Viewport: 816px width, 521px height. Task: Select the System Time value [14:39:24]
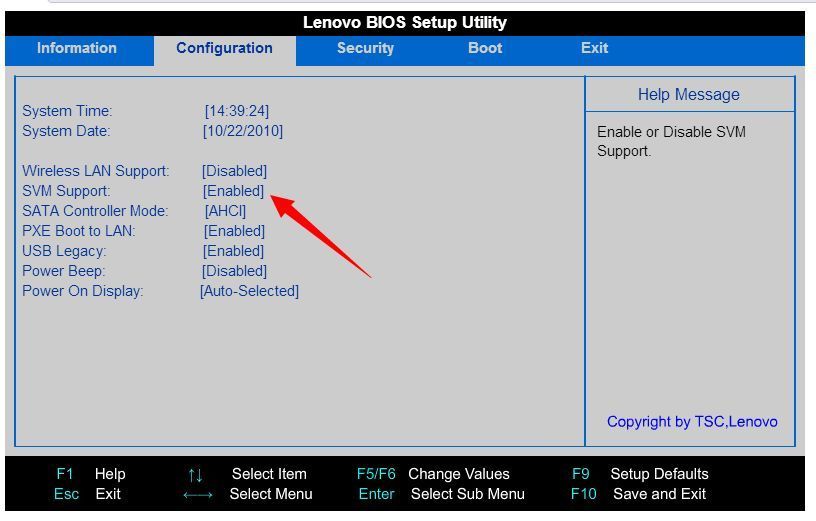pyautogui.click(x=237, y=111)
